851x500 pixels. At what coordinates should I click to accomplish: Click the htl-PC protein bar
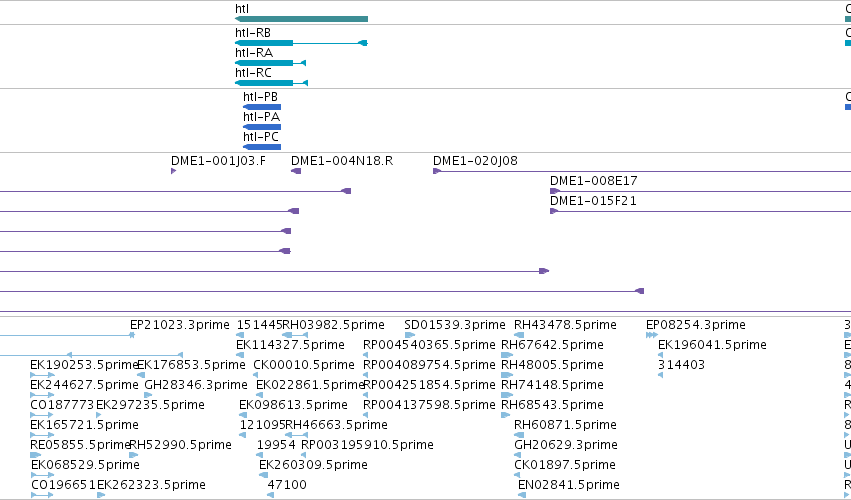click(x=262, y=147)
